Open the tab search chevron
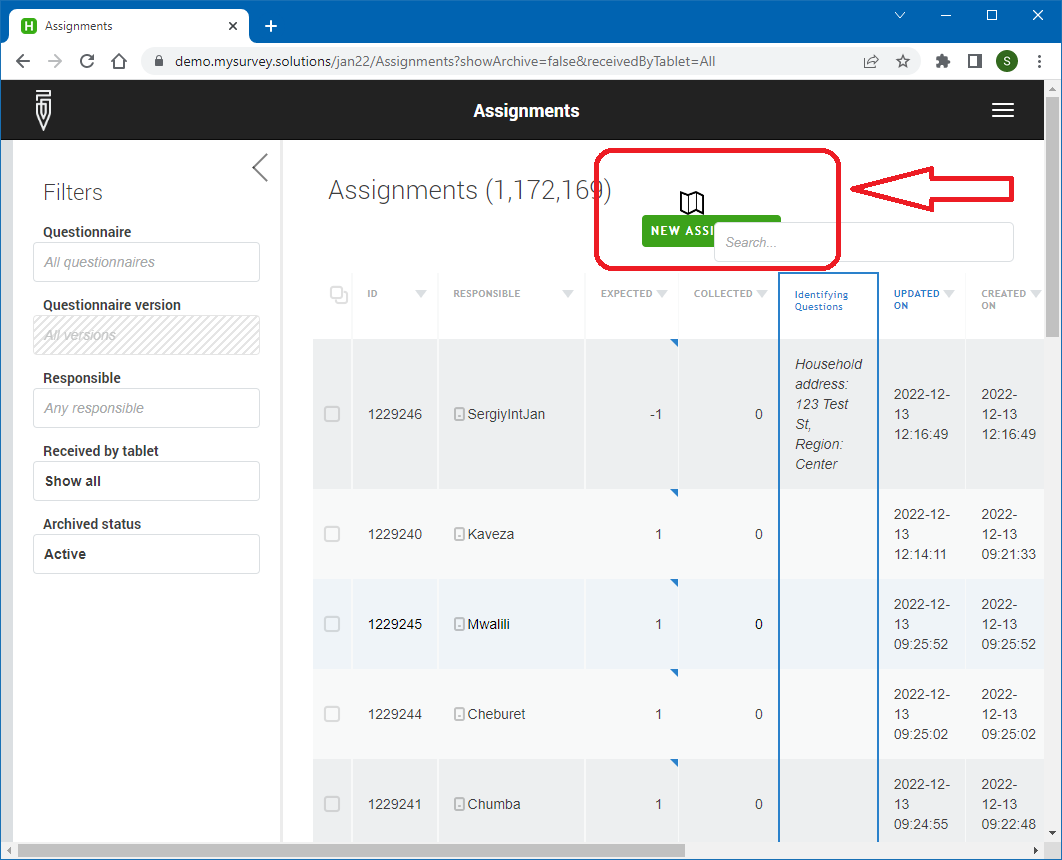The width and height of the screenshot is (1062, 860). 900,15
